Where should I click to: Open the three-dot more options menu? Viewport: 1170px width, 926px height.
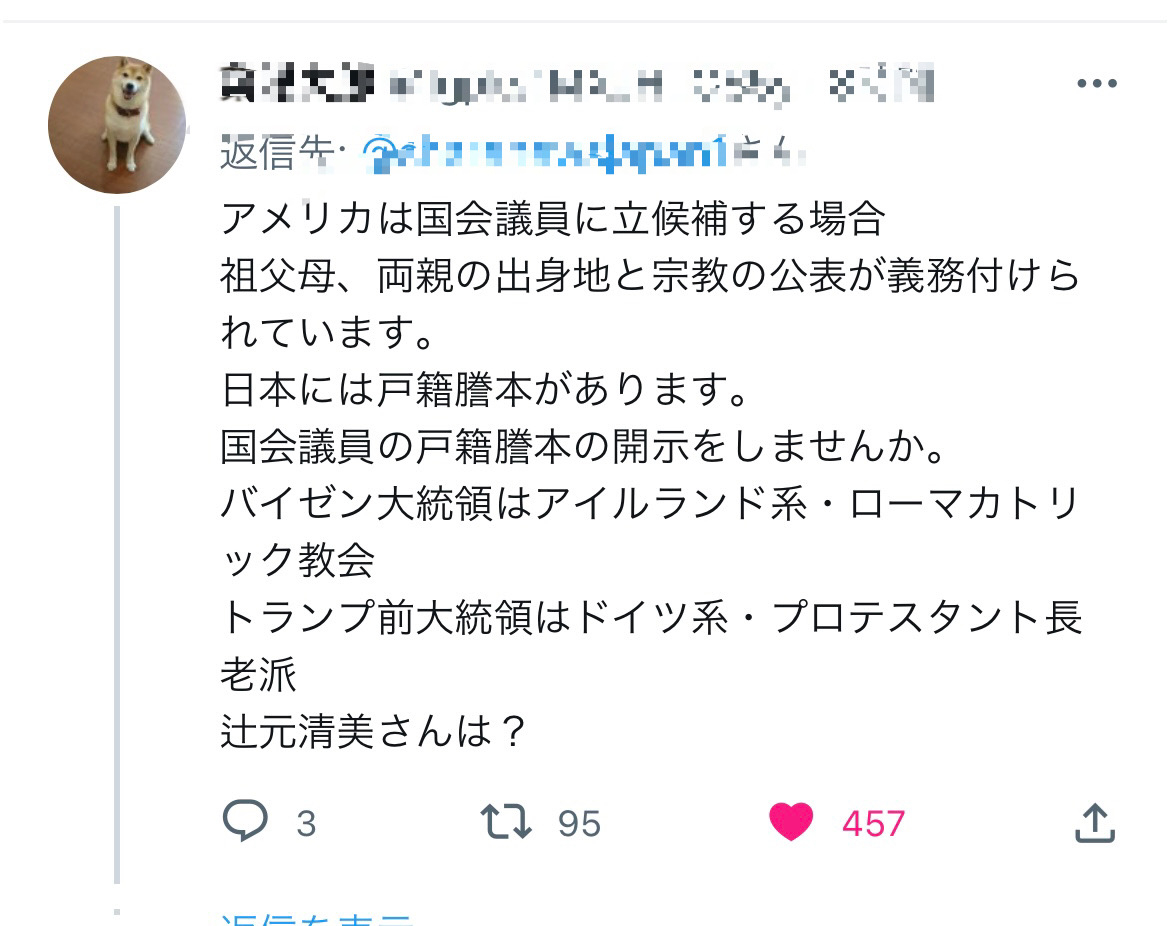[x=1097, y=83]
